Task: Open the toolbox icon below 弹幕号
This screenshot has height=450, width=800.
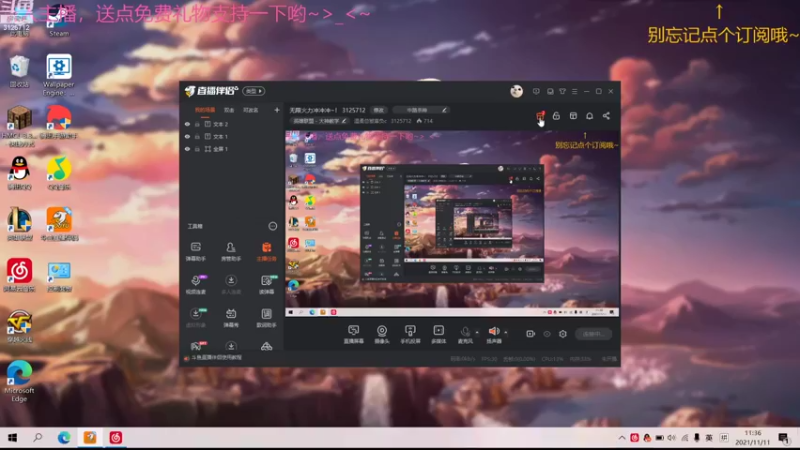Action: pyautogui.click(x=231, y=346)
